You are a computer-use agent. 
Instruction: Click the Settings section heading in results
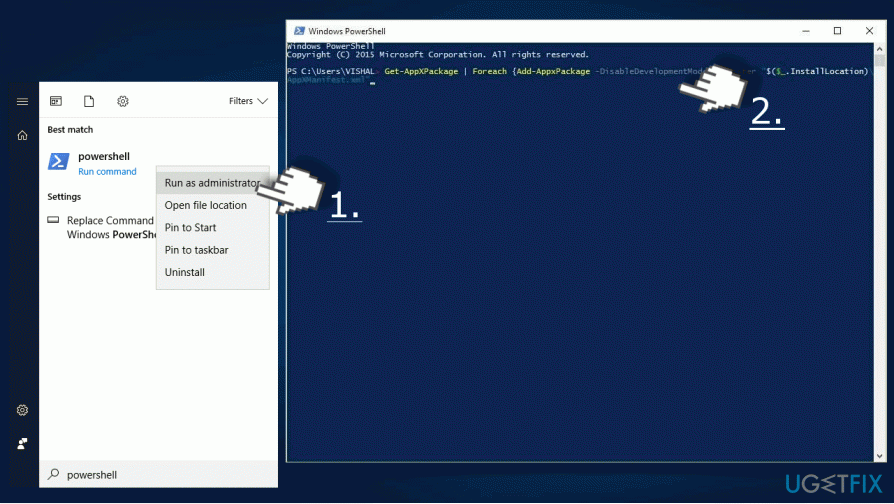[x=64, y=197]
